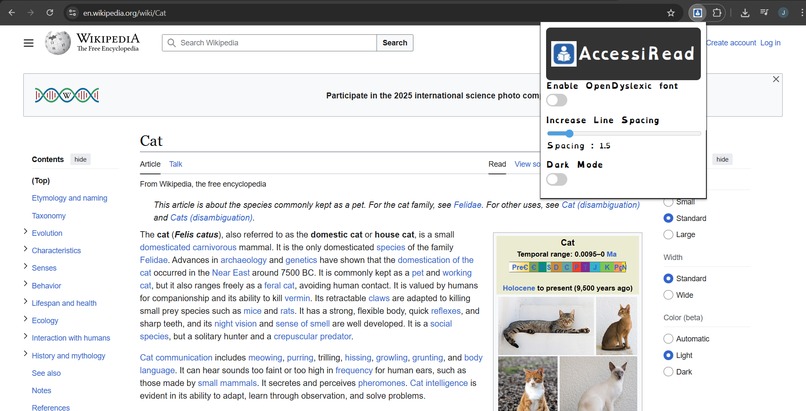Open the Cat communication link
Screen dimensions: 806x411
coord(176,358)
